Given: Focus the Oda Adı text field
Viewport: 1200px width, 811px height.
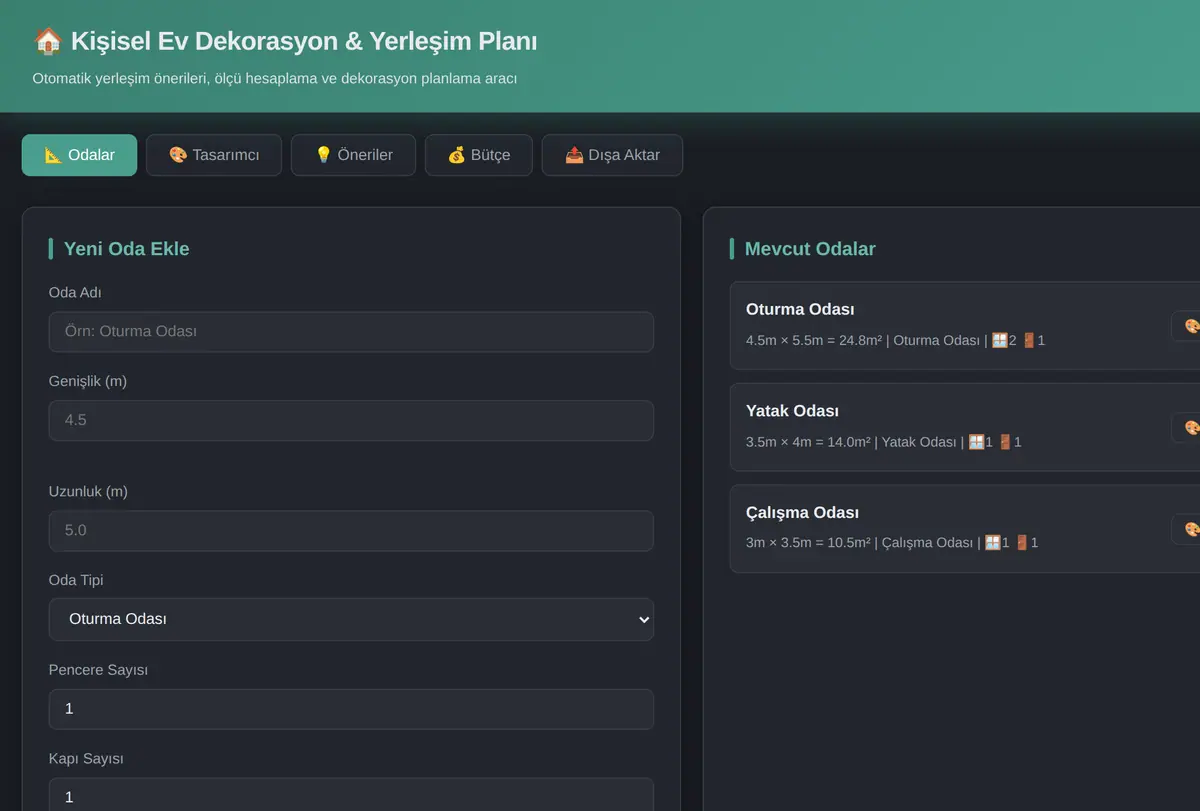Looking at the screenshot, I should pyautogui.click(x=351, y=331).
